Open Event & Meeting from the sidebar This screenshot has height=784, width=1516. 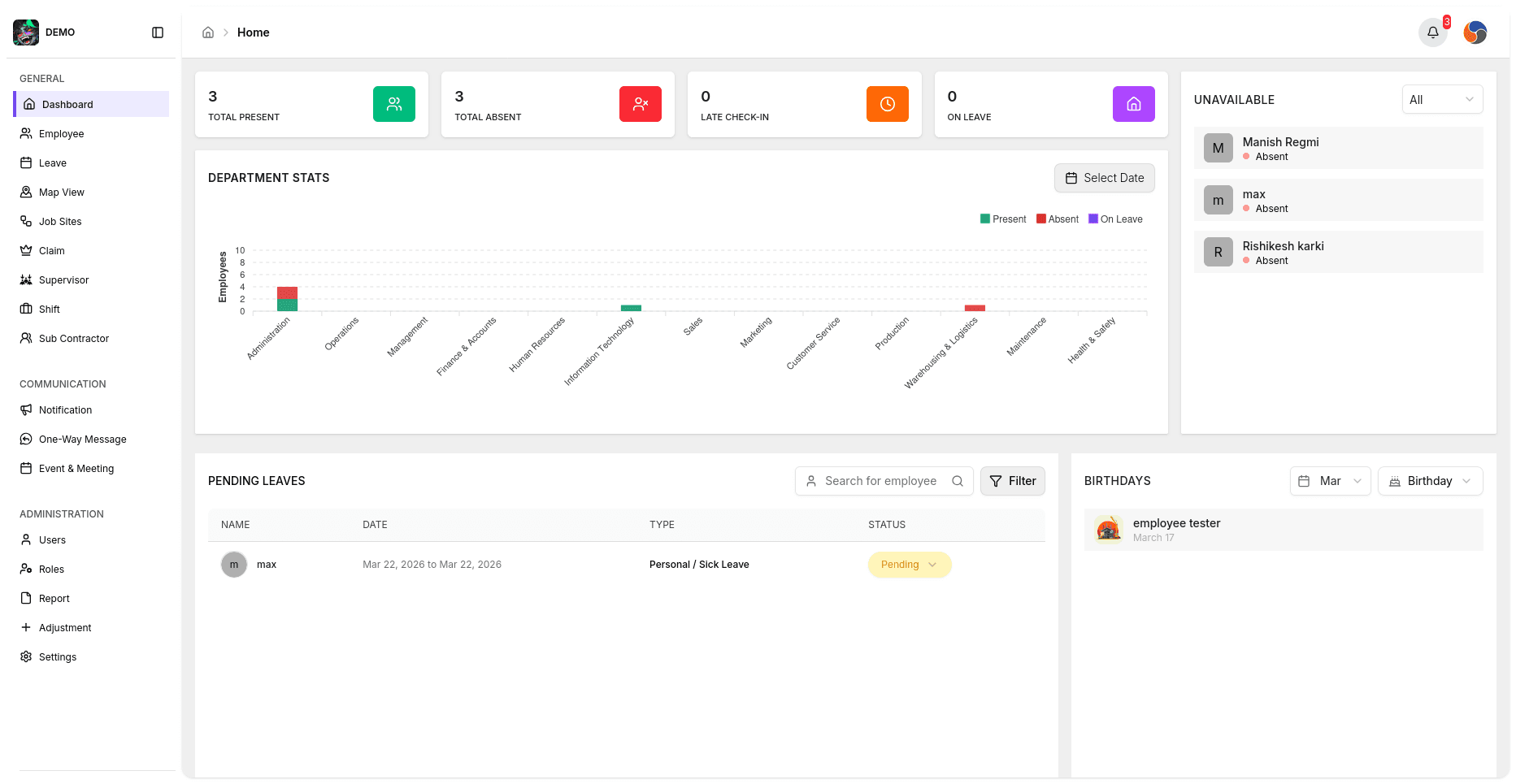76,468
